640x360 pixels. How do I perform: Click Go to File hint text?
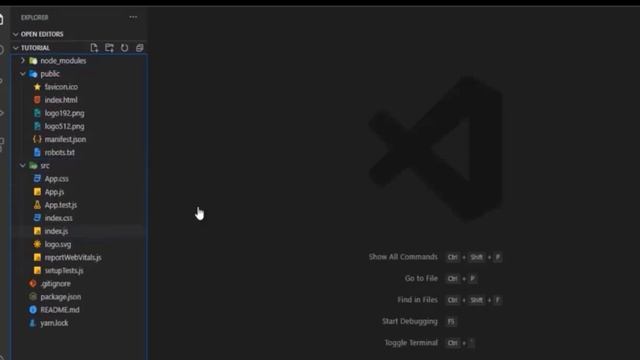421,278
